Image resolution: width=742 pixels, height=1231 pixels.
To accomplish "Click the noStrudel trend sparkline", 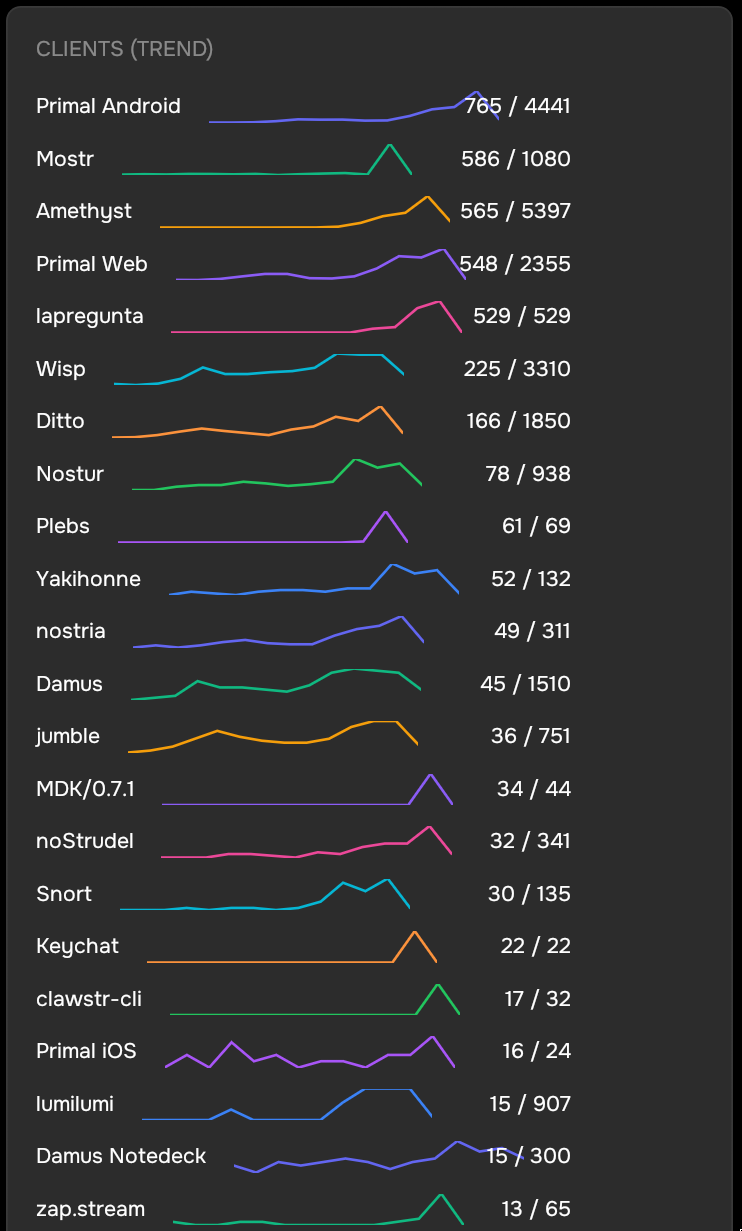I will tap(306, 842).
